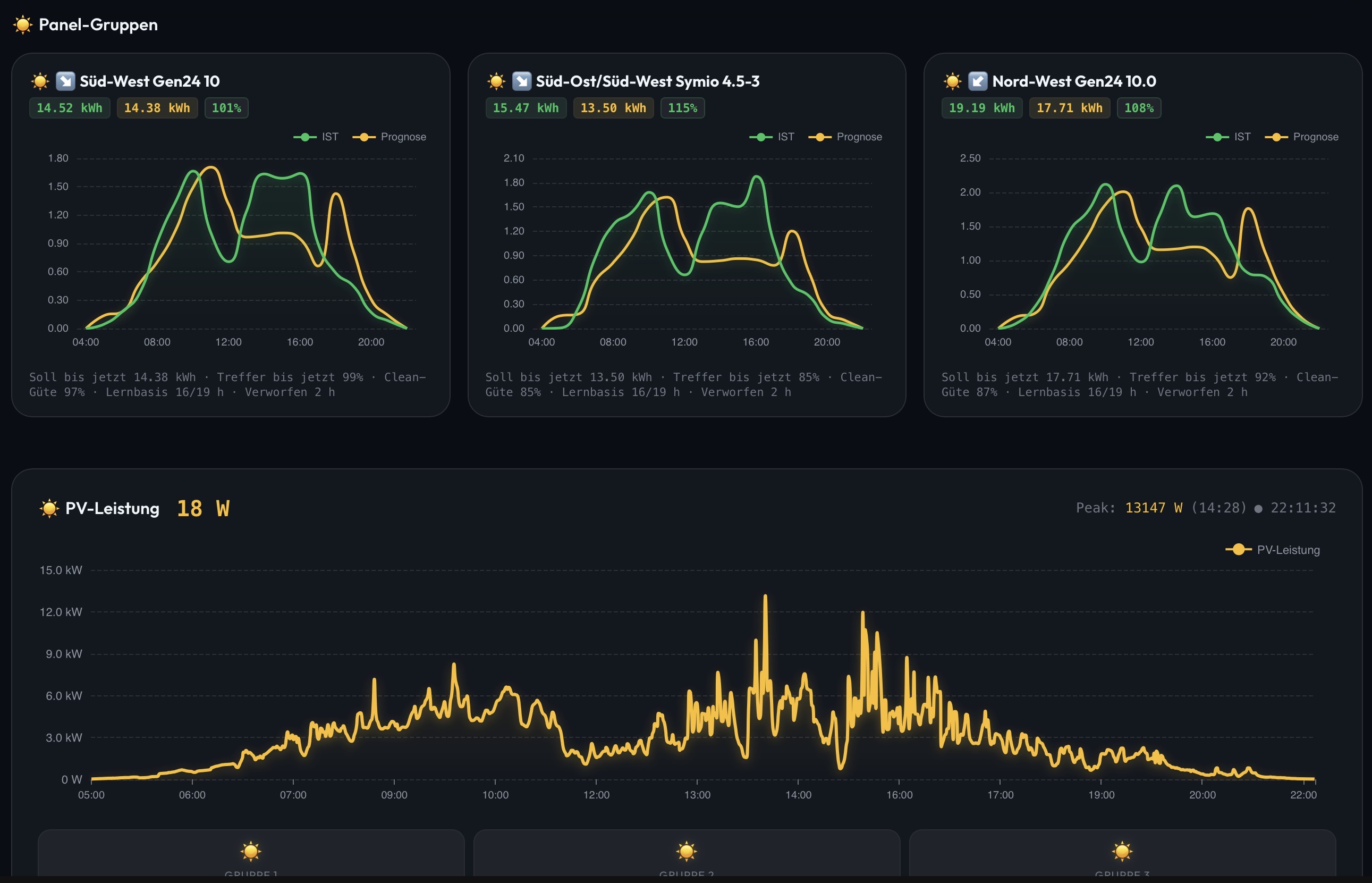The width and height of the screenshot is (1372, 883).
Task: Click the direction arrow icon beside Nord-West Gen24 10.0
Action: tap(978, 81)
